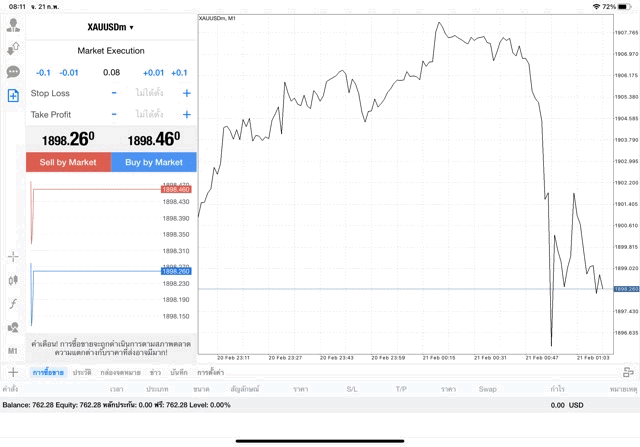Decrease Take Profit with minus button

point(114,115)
